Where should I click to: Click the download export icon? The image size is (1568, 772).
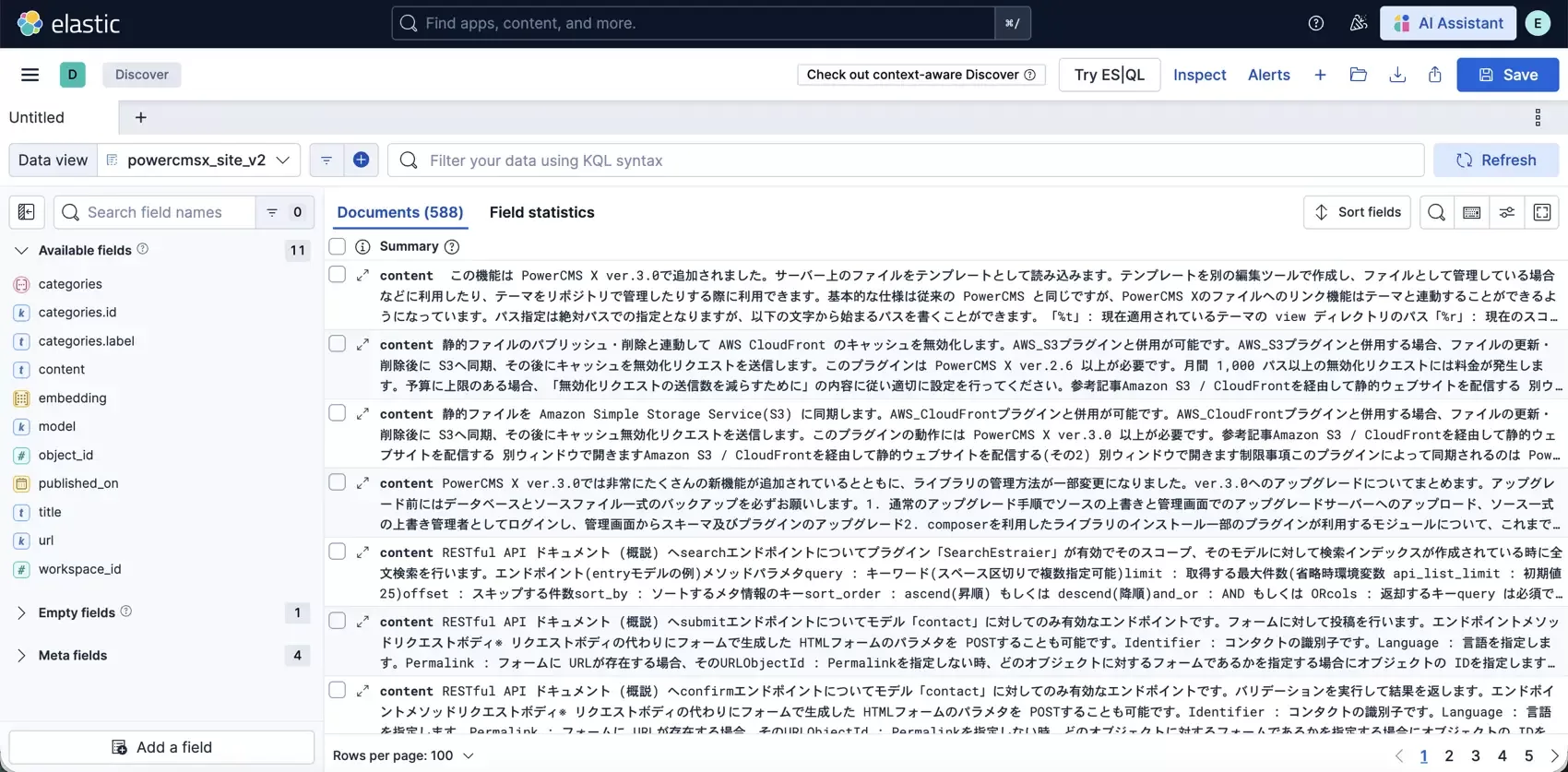pos(1397,75)
